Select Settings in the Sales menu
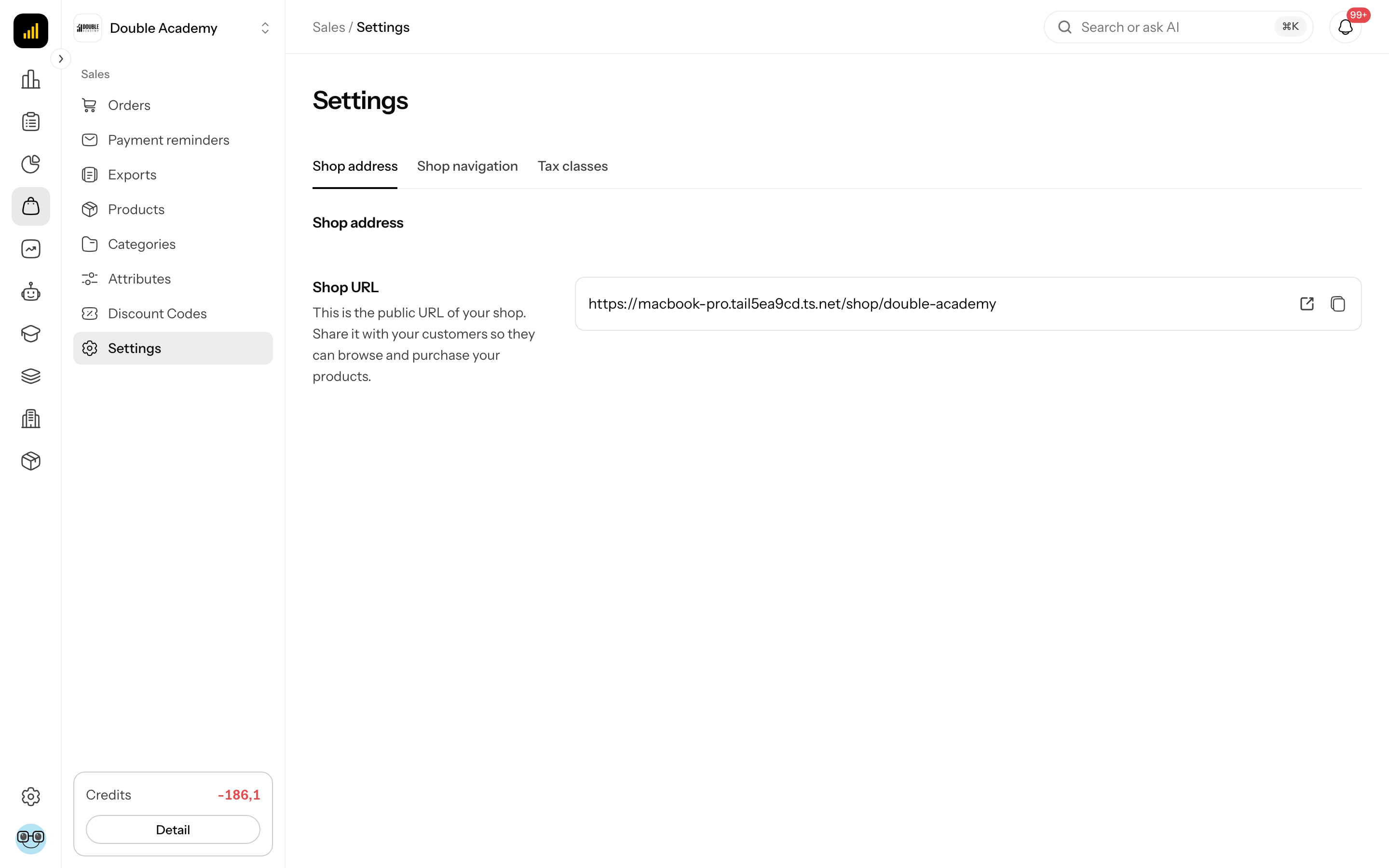 point(173,348)
